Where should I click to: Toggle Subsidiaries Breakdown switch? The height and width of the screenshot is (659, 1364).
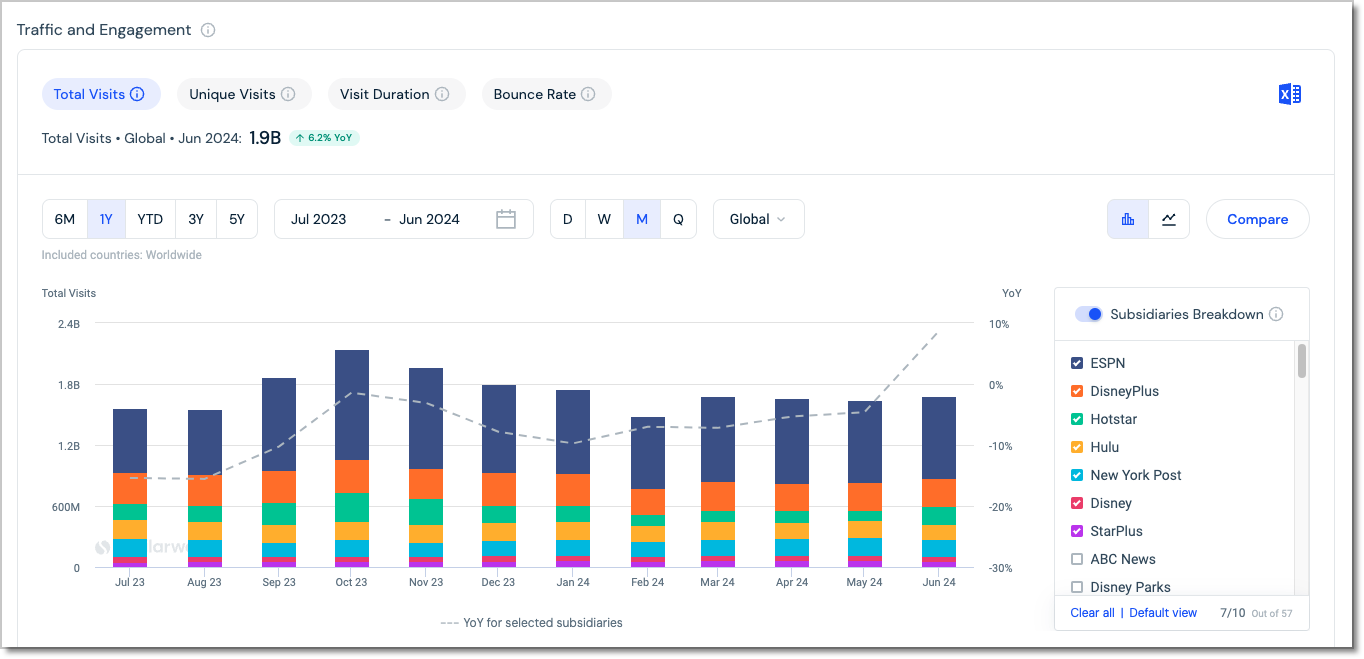(1089, 314)
